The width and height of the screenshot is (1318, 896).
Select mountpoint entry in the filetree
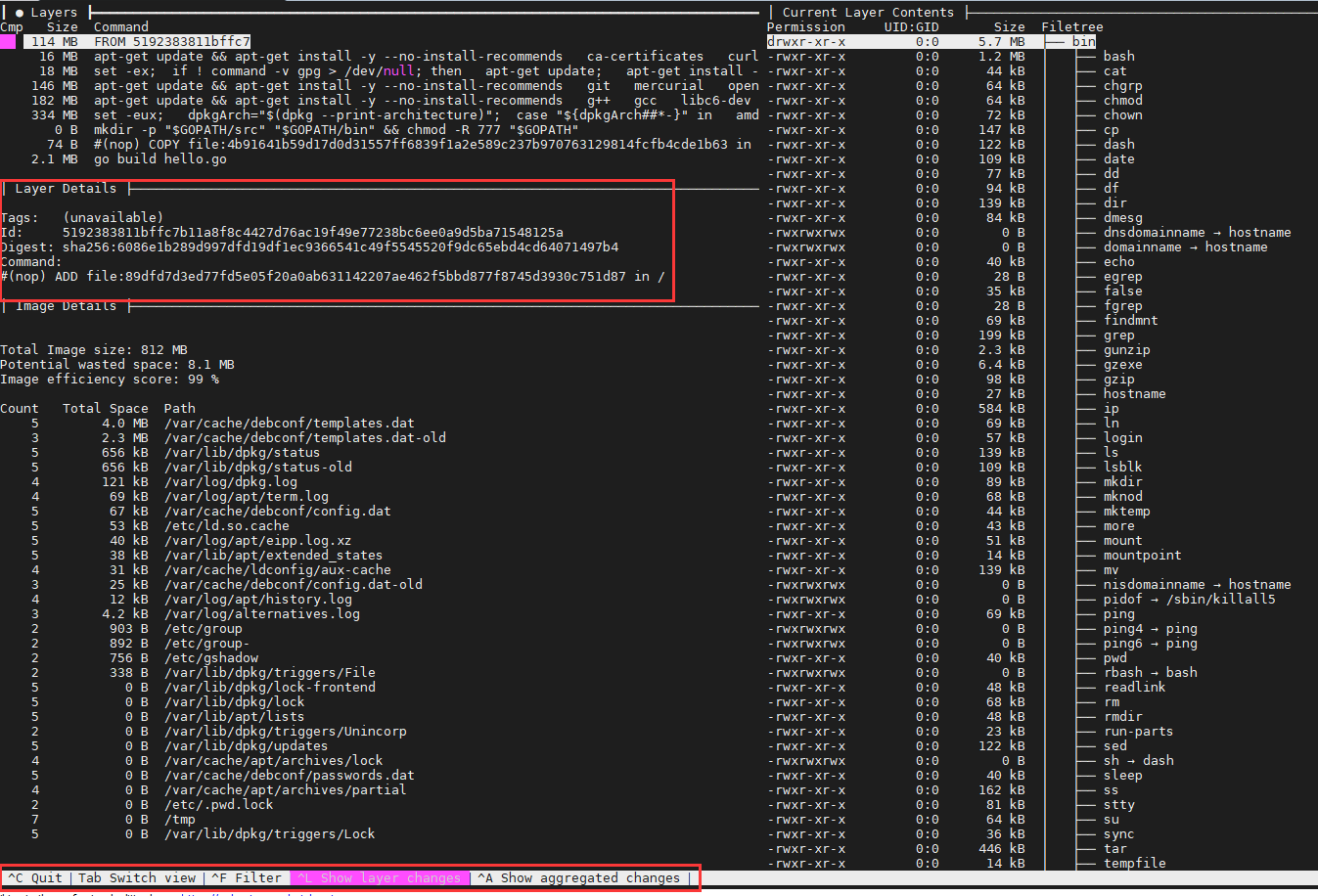pos(1143,556)
